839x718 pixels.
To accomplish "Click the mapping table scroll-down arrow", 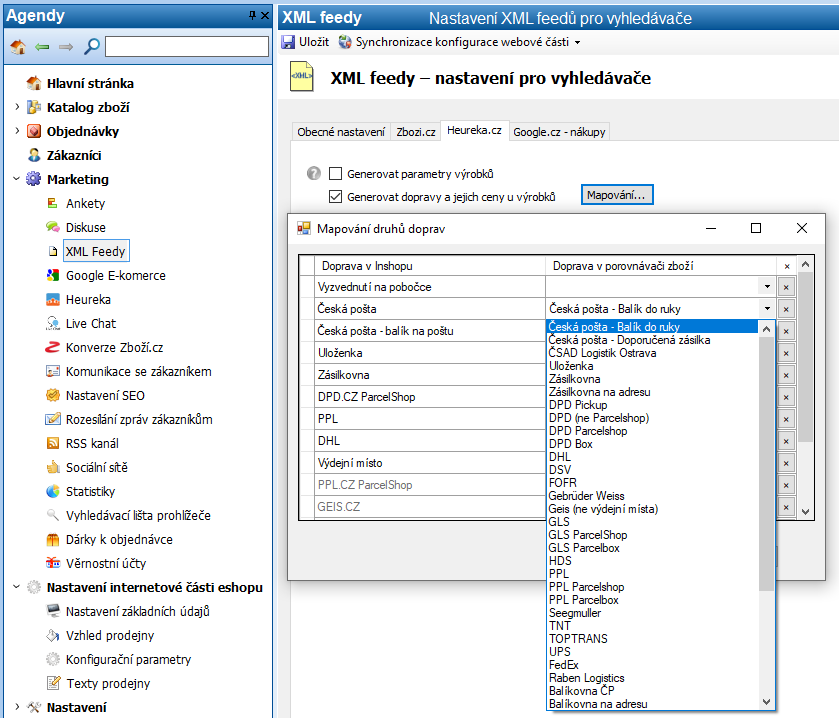I will pyautogui.click(x=805, y=511).
